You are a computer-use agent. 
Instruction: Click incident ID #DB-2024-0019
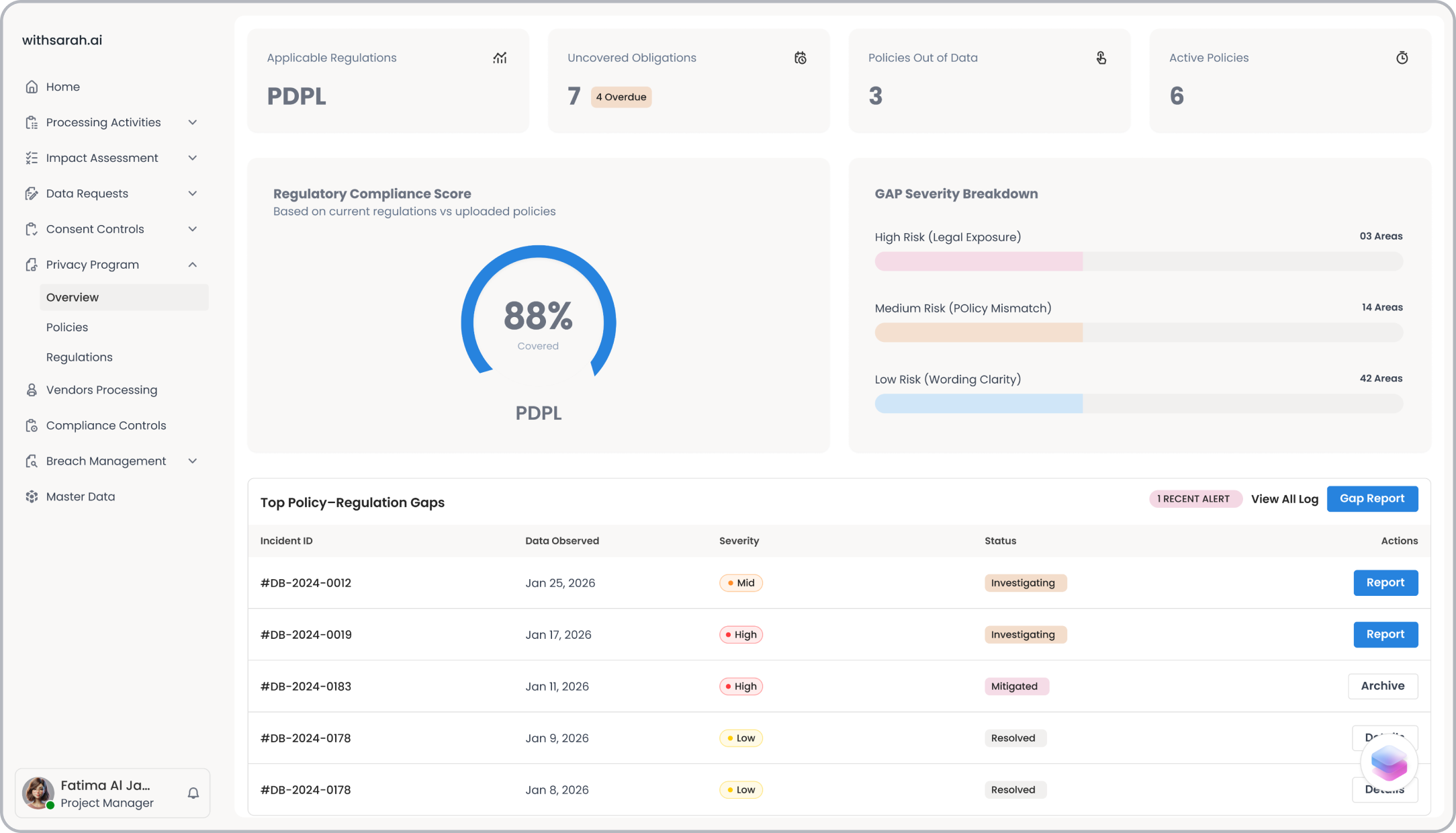coord(306,635)
